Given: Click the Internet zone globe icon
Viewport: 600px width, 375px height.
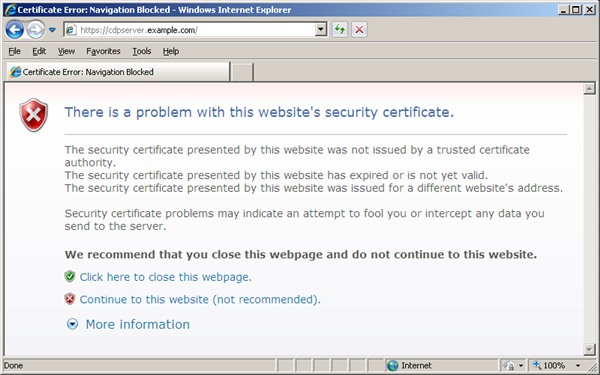Looking at the screenshot, I should [393, 365].
